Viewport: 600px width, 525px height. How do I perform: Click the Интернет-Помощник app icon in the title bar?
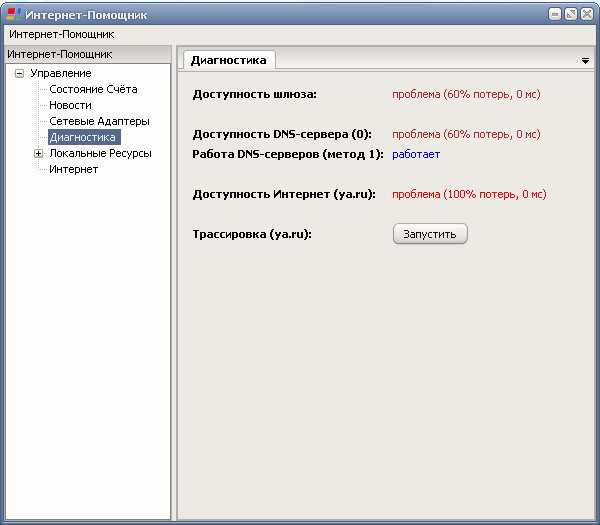[x=14, y=14]
